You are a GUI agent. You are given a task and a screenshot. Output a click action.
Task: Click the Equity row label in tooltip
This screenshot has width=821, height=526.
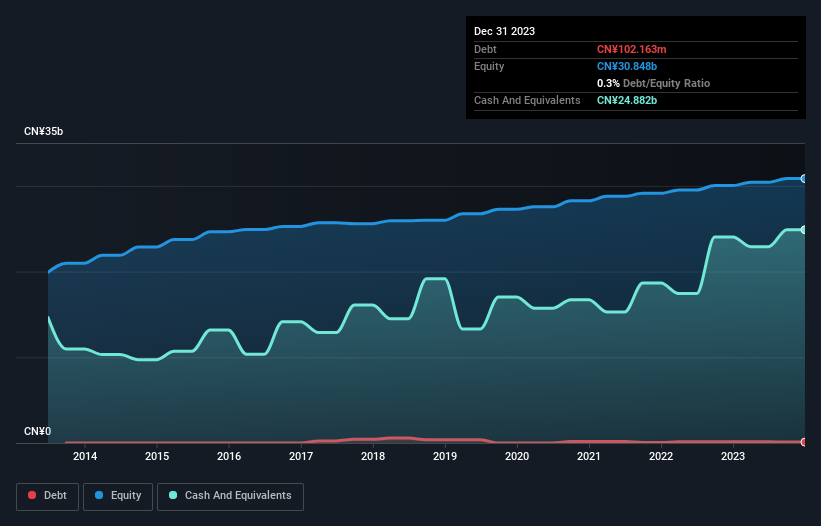tap(489, 66)
